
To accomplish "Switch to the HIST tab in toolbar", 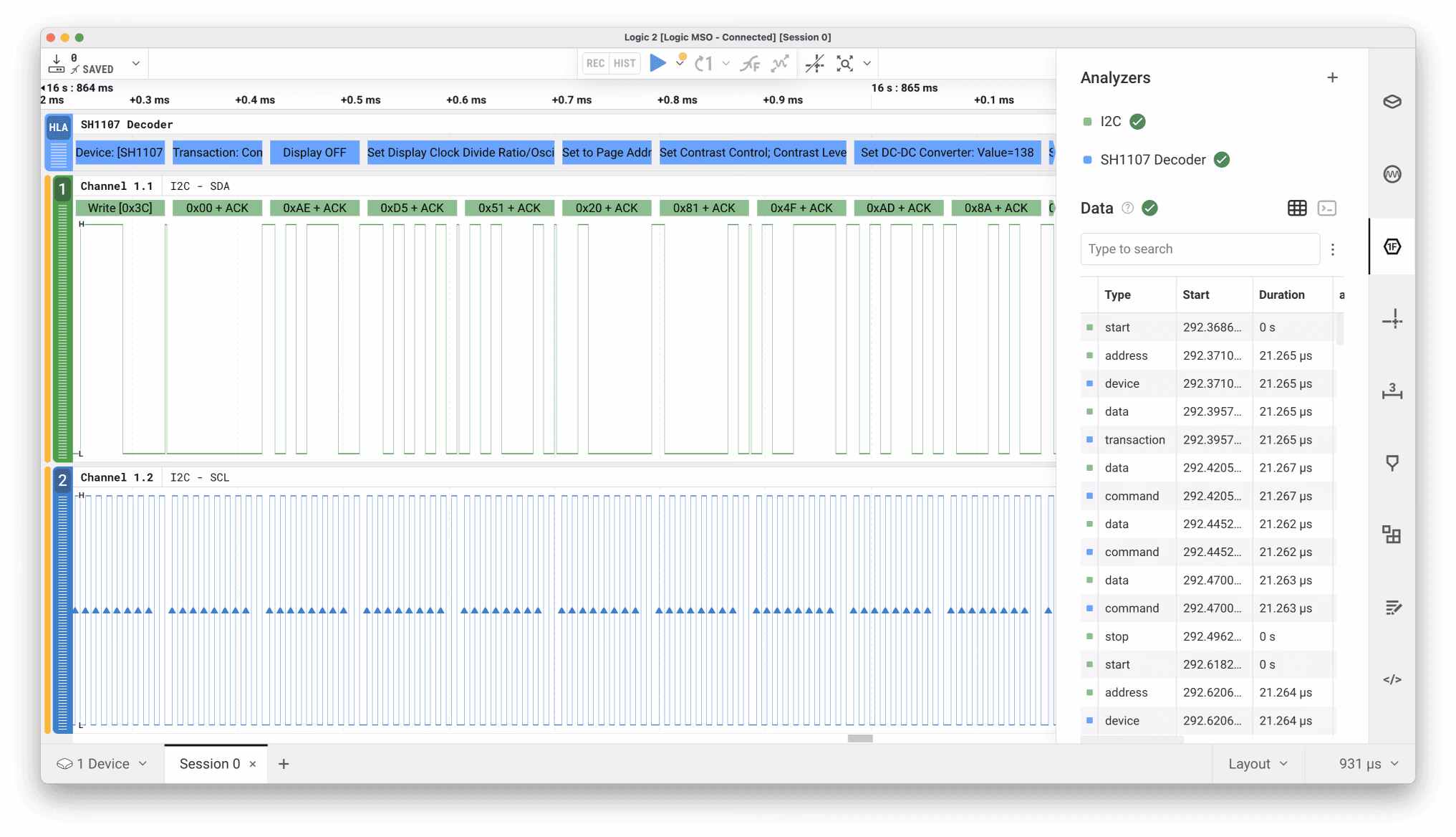I will tap(624, 63).
